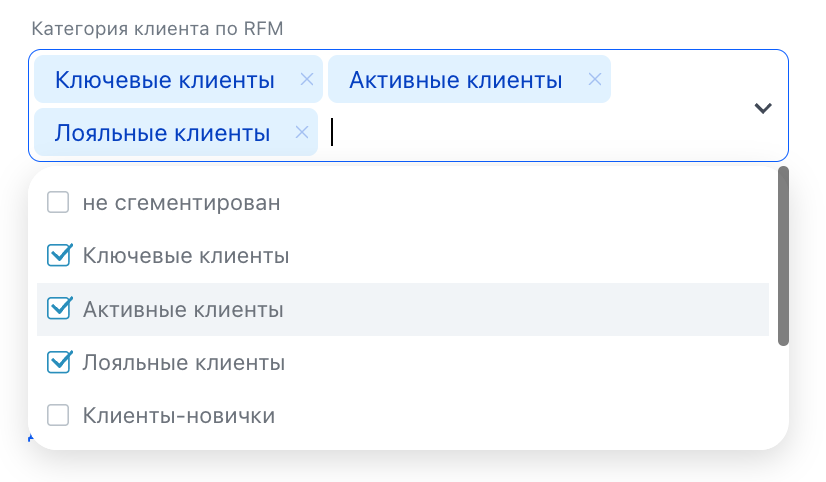Remove the Ключевые клиенты tag with its x
826x482 pixels.
click(306, 80)
